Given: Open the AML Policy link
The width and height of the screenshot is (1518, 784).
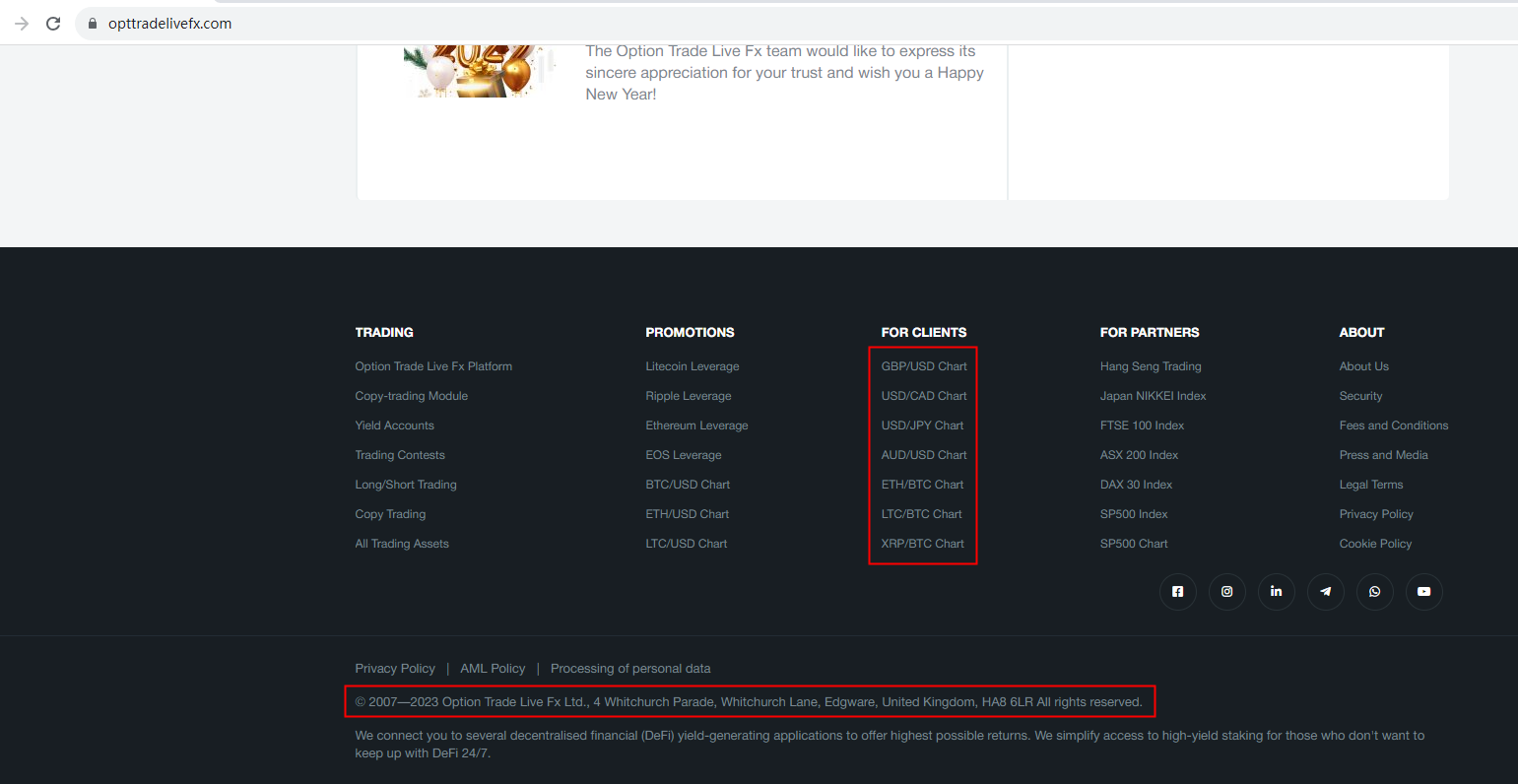Looking at the screenshot, I should pyautogui.click(x=493, y=669).
